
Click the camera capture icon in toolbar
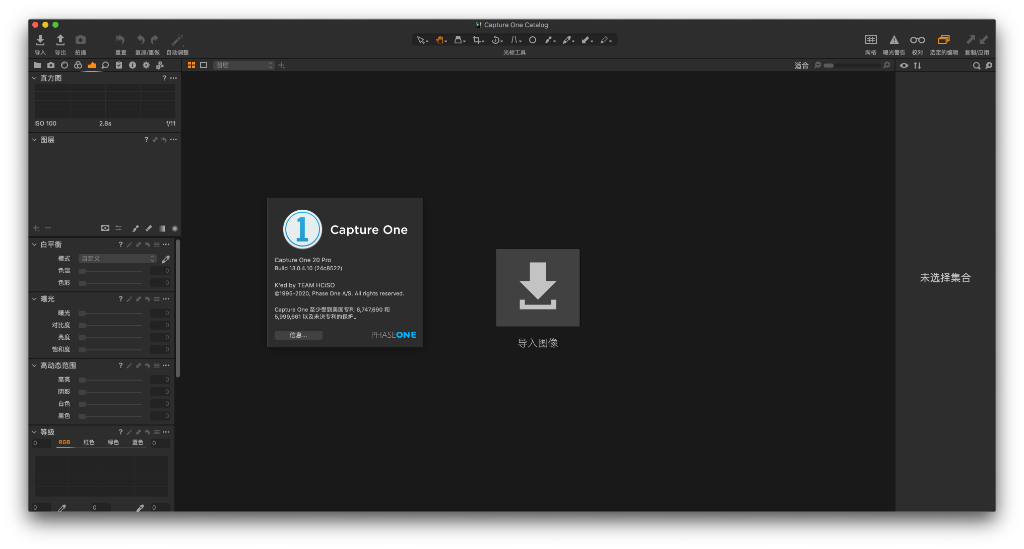(80, 40)
